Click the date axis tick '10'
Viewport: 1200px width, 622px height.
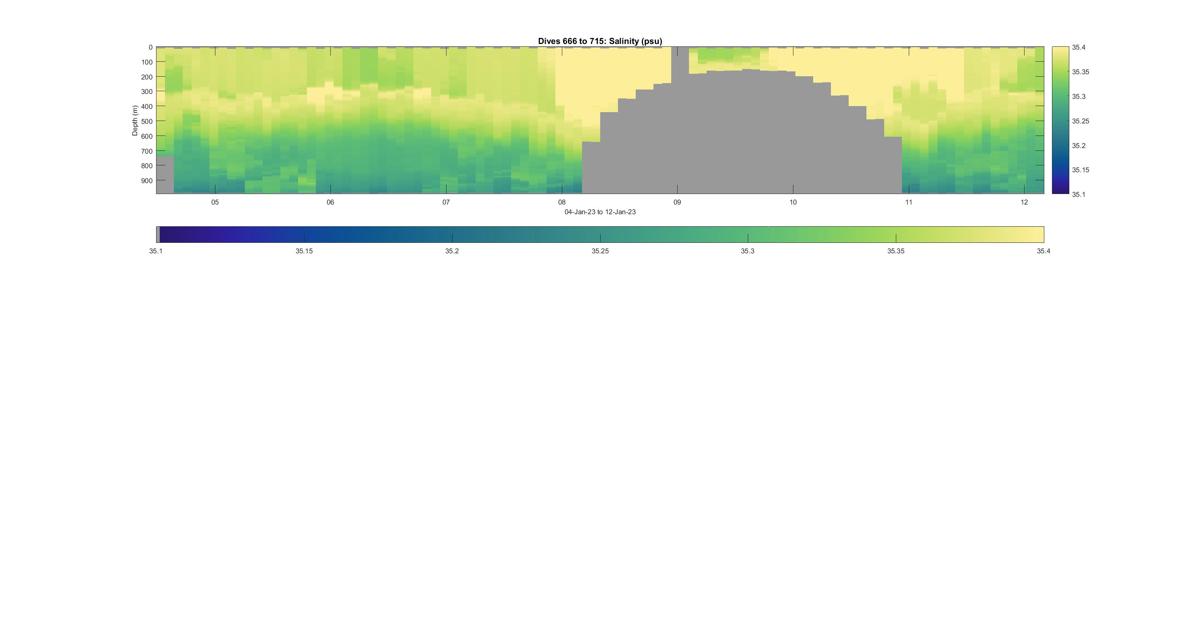pos(793,202)
